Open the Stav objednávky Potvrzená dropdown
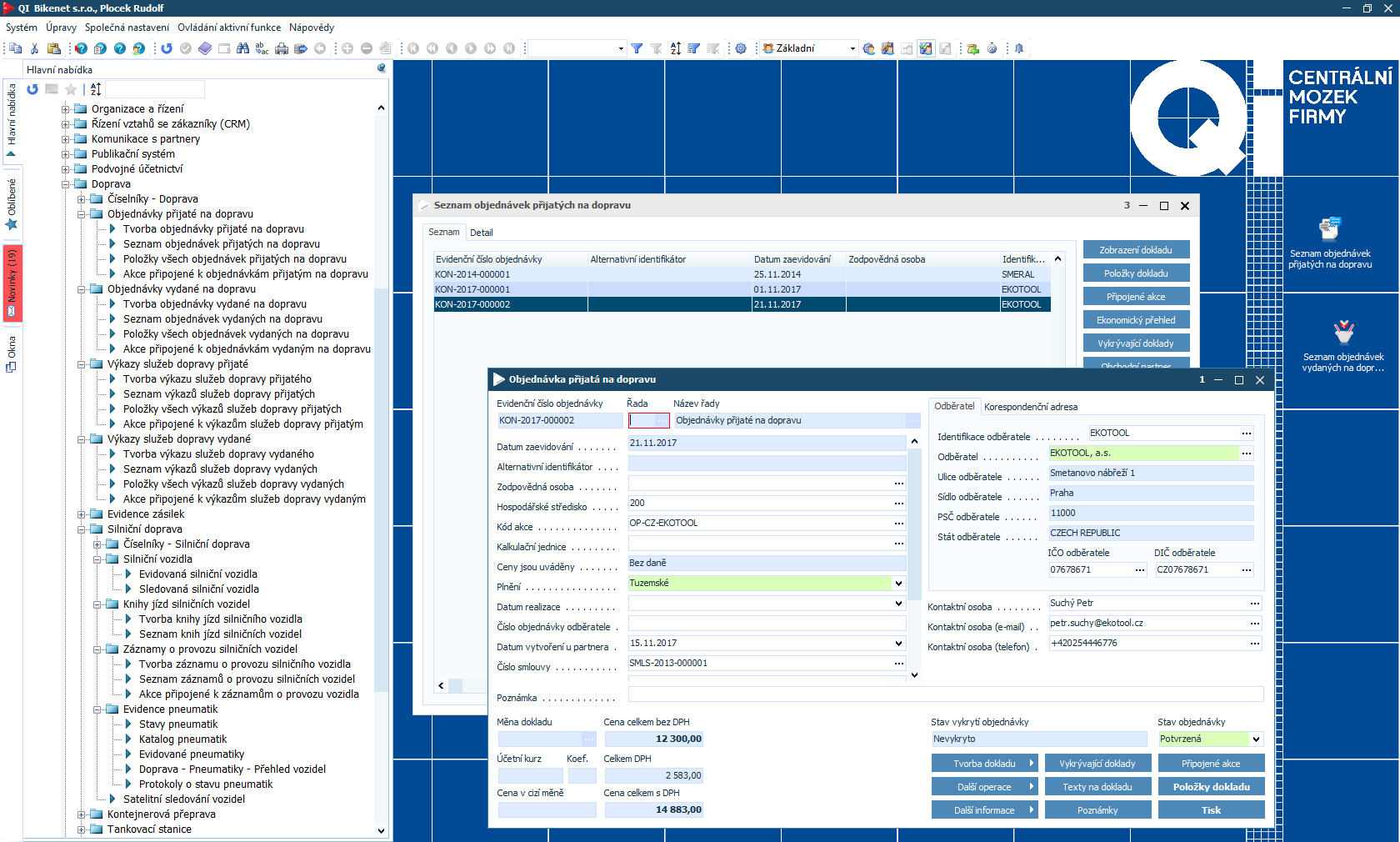 (x=1256, y=739)
